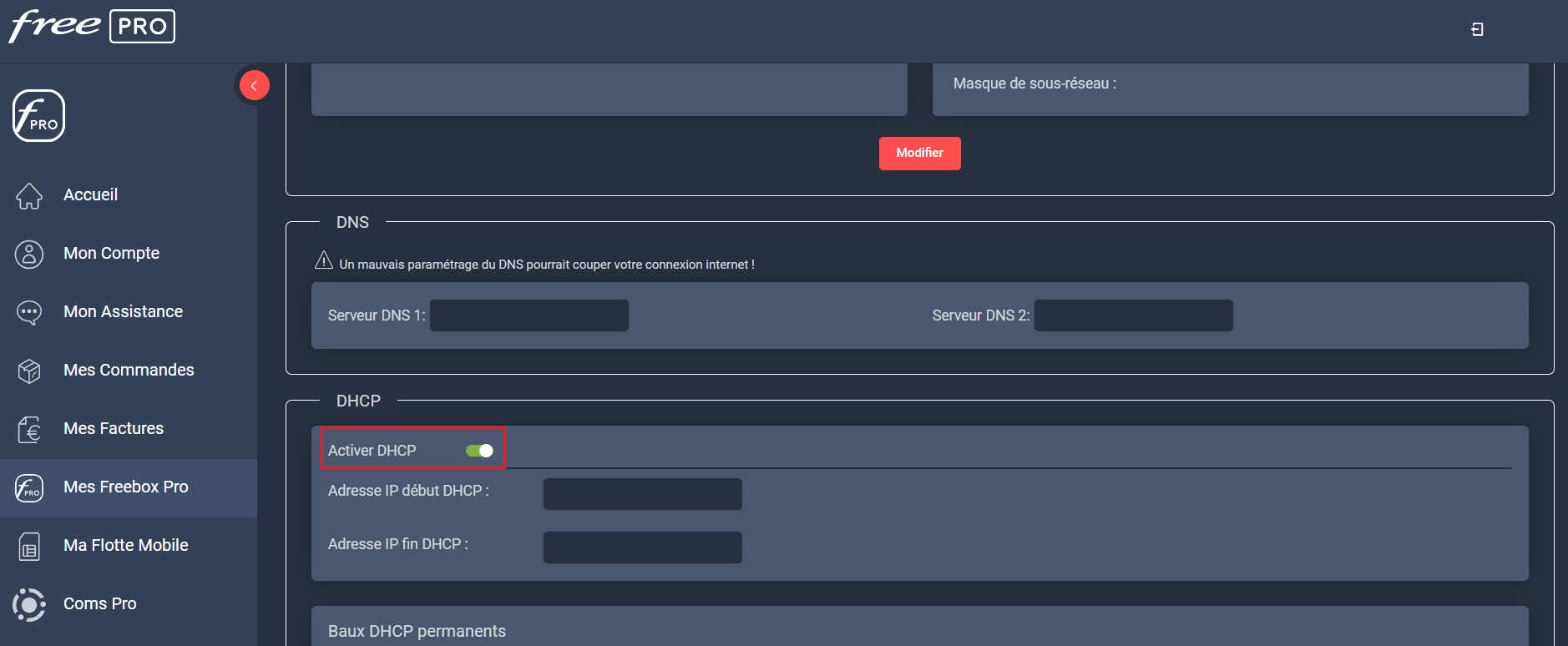Image resolution: width=1568 pixels, height=646 pixels.
Task: Click the Free Pro logo in header
Action: 92,26
